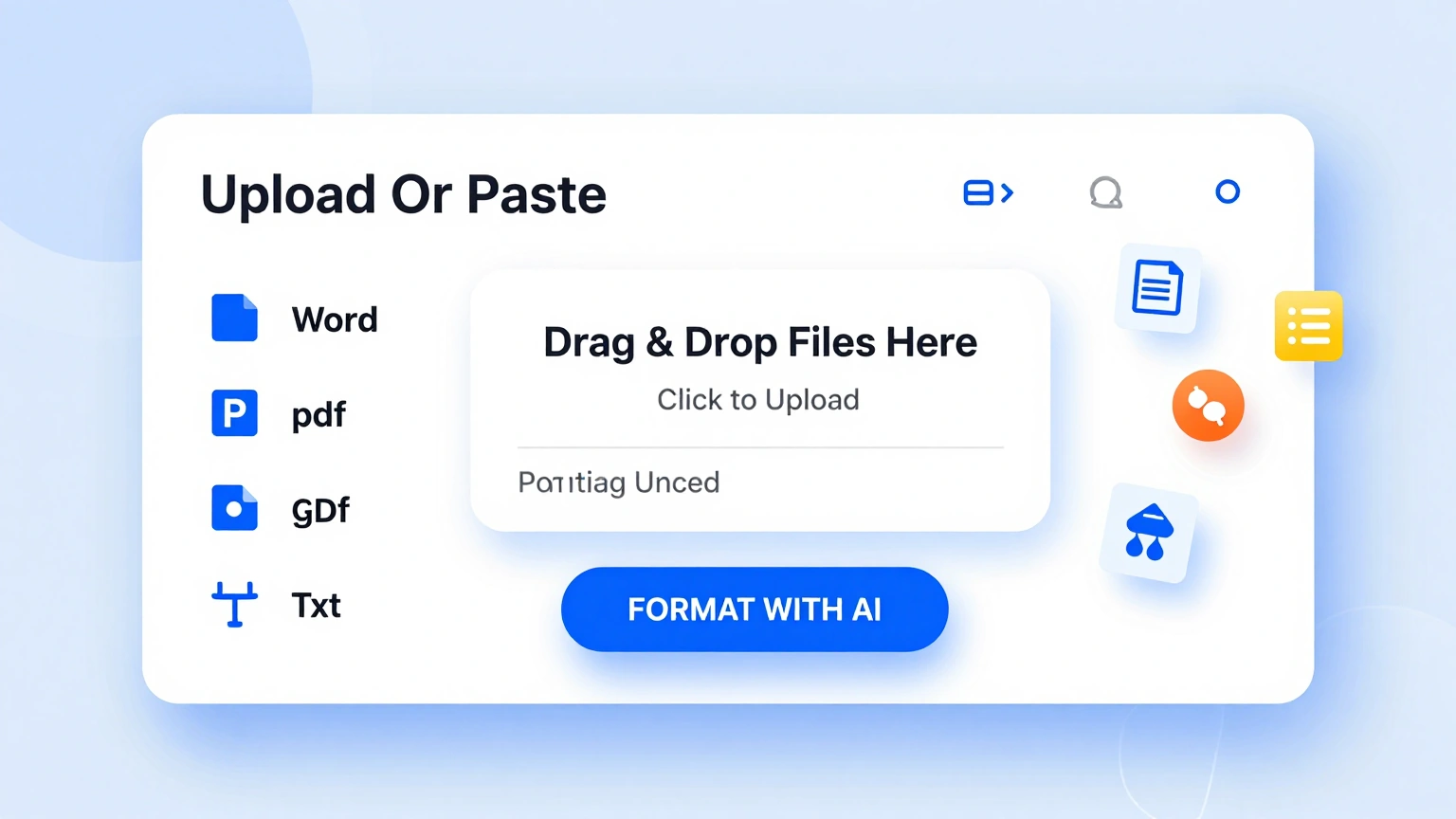
Task: Click the Drag & Drop Files Here heading
Action: pyautogui.click(x=760, y=342)
